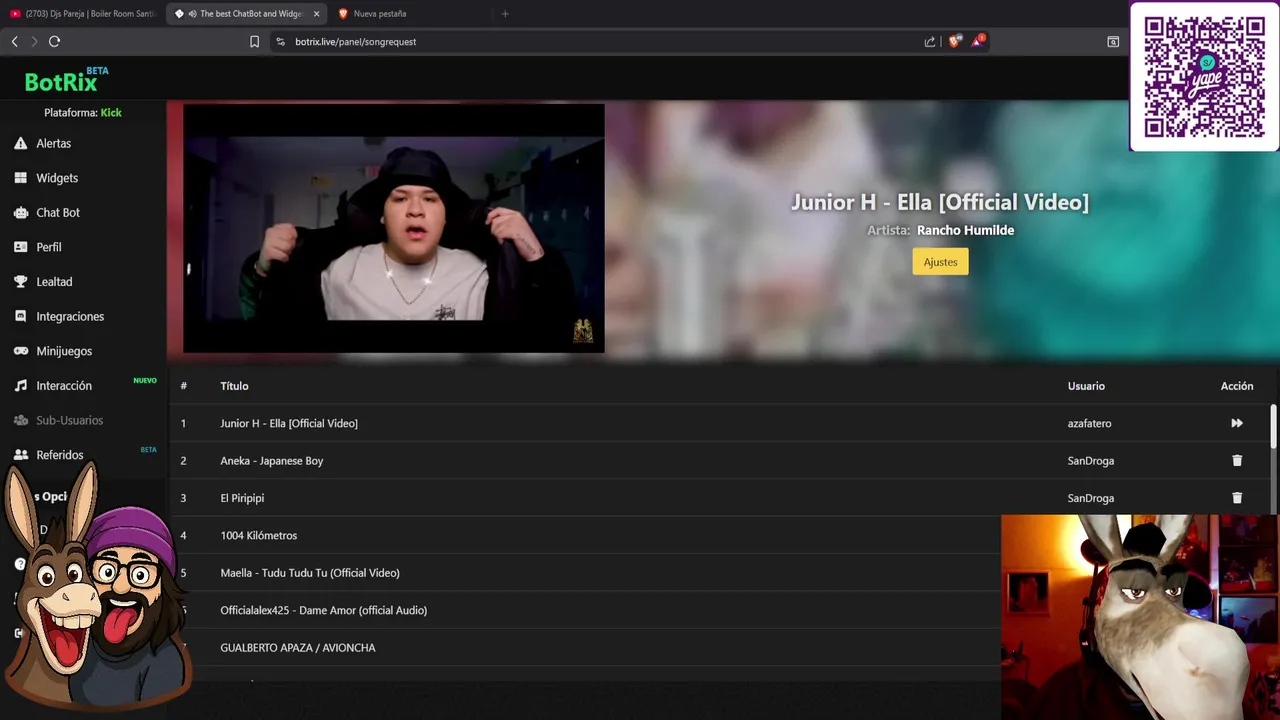The width and height of the screenshot is (1280, 720).
Task: Click the address bar URL field
Action: point(600,41)
